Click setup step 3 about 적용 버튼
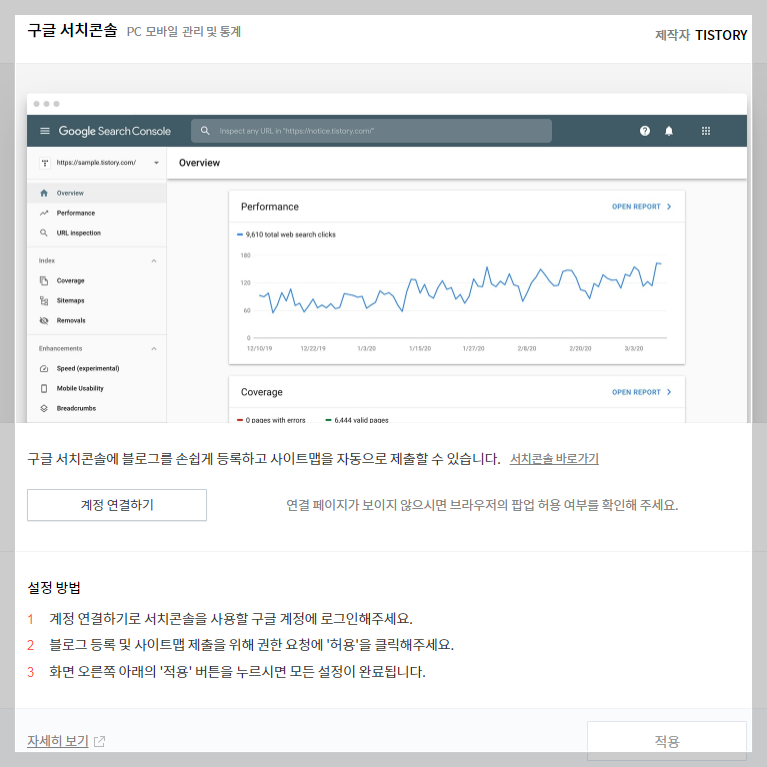This screenshot has width=767, height=767. click(226, 672)
